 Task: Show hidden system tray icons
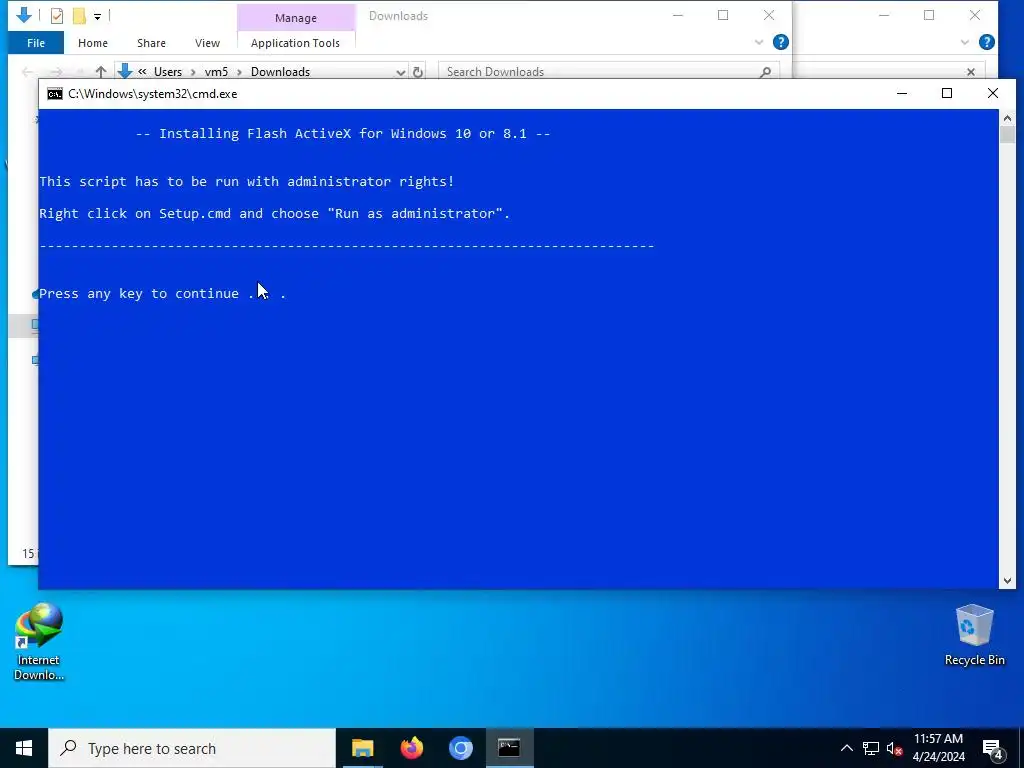[x=846, y=748]
